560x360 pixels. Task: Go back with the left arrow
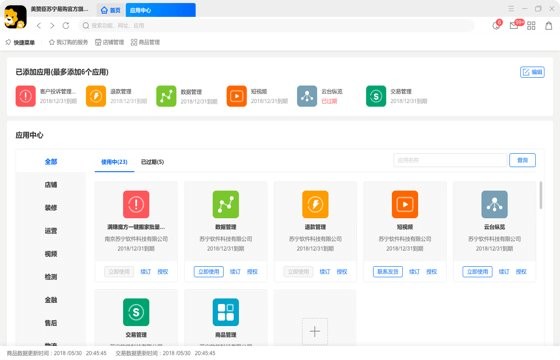(39, 26)
